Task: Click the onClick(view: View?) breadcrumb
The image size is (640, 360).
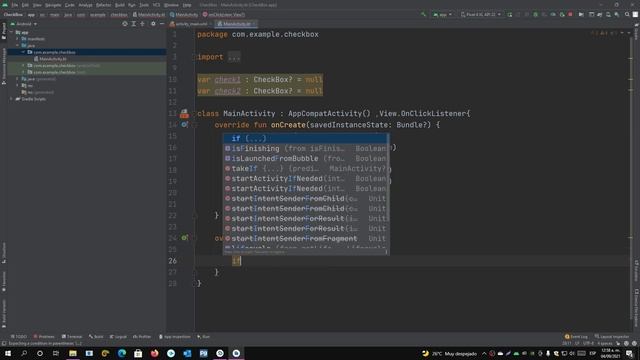Action: pyautogui.click(x=224, y=14)
